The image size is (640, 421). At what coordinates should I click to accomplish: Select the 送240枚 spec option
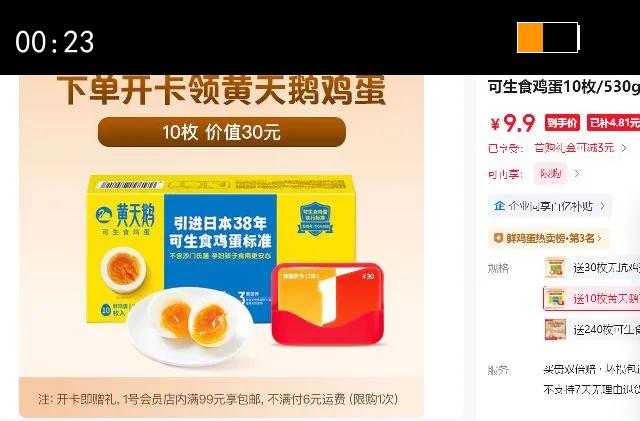(592, 329)
